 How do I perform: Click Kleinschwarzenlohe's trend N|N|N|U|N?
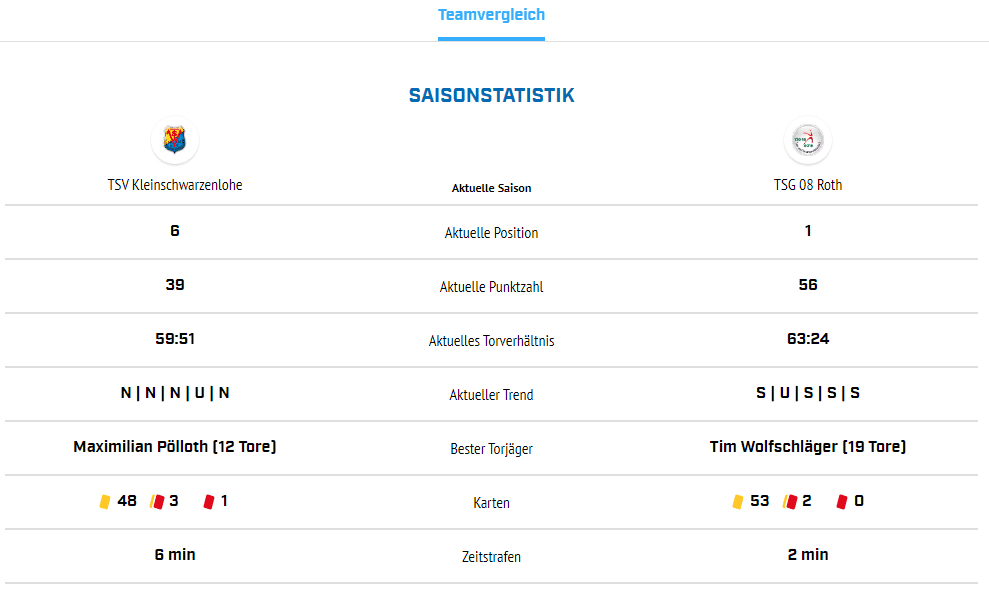pyautogui.click(x=175, y=393)
